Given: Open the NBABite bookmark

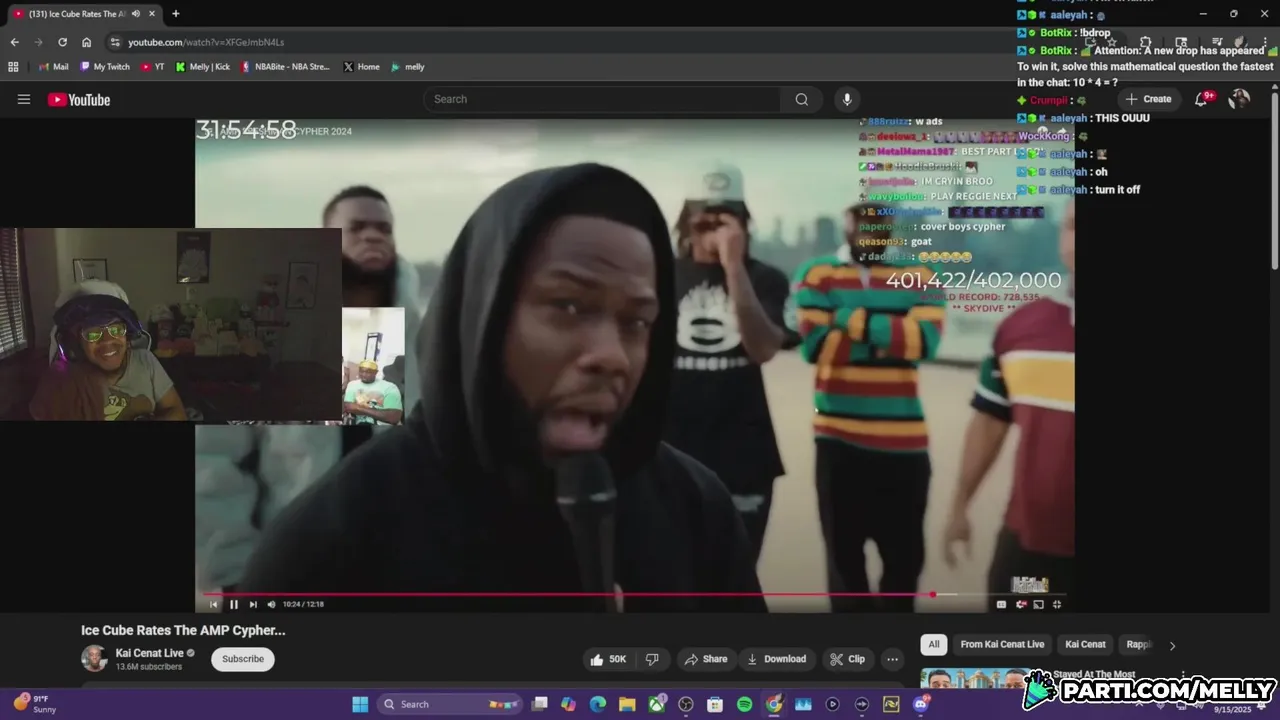Looking at the screenshot, I should [284, 67].
